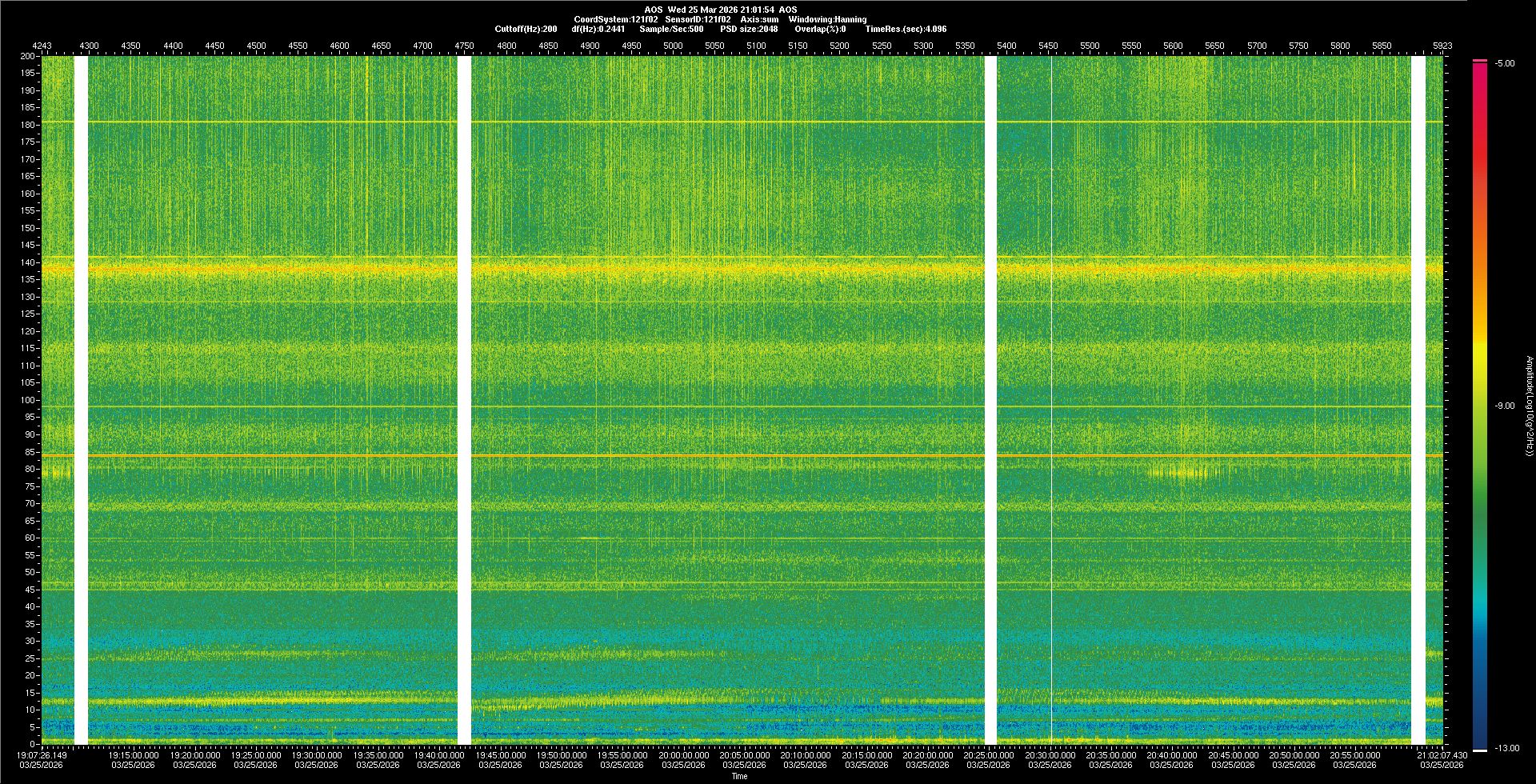
Task: Select the 20:00:00.000 time axis label
Action: click(x=683, y=755)
